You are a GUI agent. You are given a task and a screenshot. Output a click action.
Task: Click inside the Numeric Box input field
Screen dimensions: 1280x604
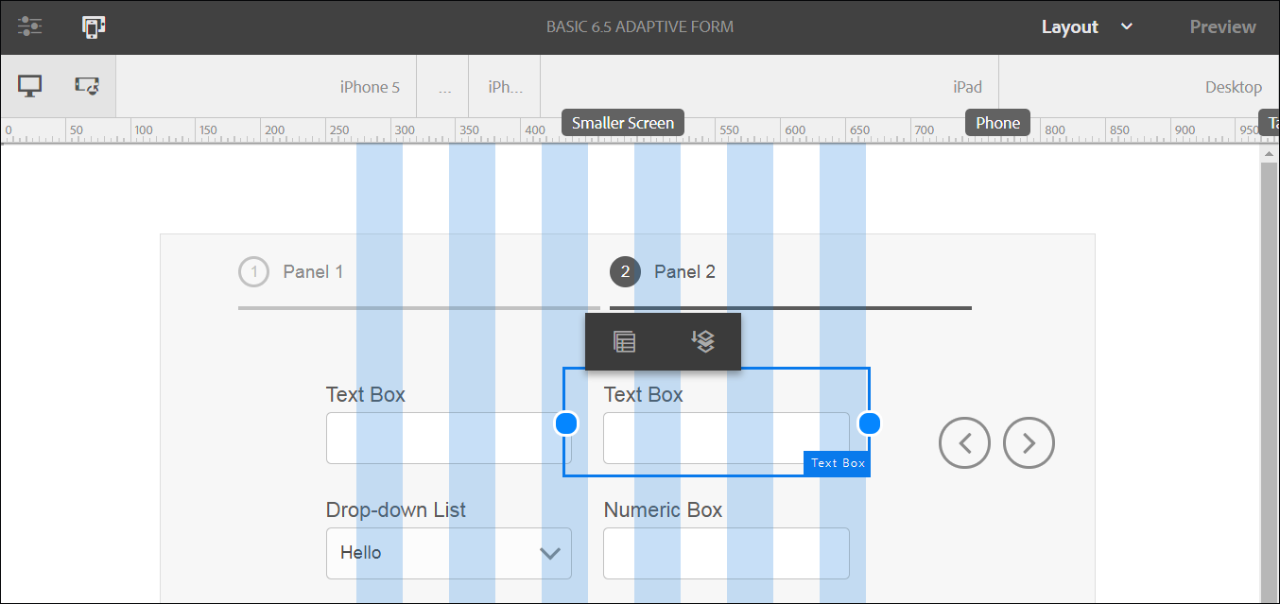click(726, 553)
